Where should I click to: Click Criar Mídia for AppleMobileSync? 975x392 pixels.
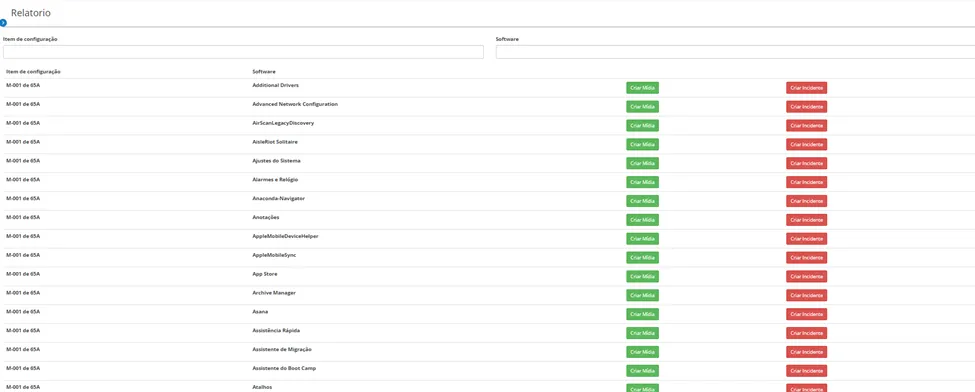coord(642,258)
